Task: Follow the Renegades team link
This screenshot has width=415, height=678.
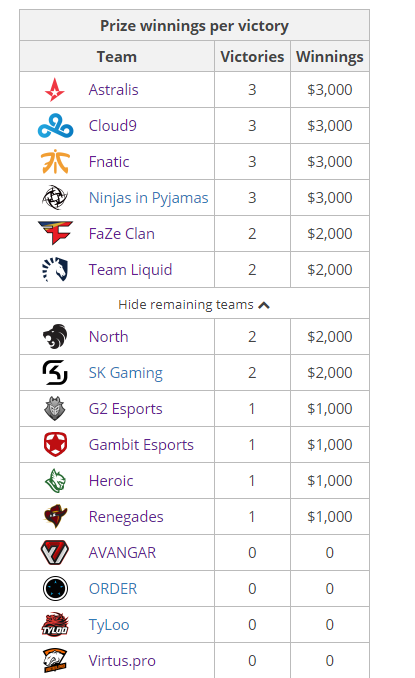Action: coord(126,517)
